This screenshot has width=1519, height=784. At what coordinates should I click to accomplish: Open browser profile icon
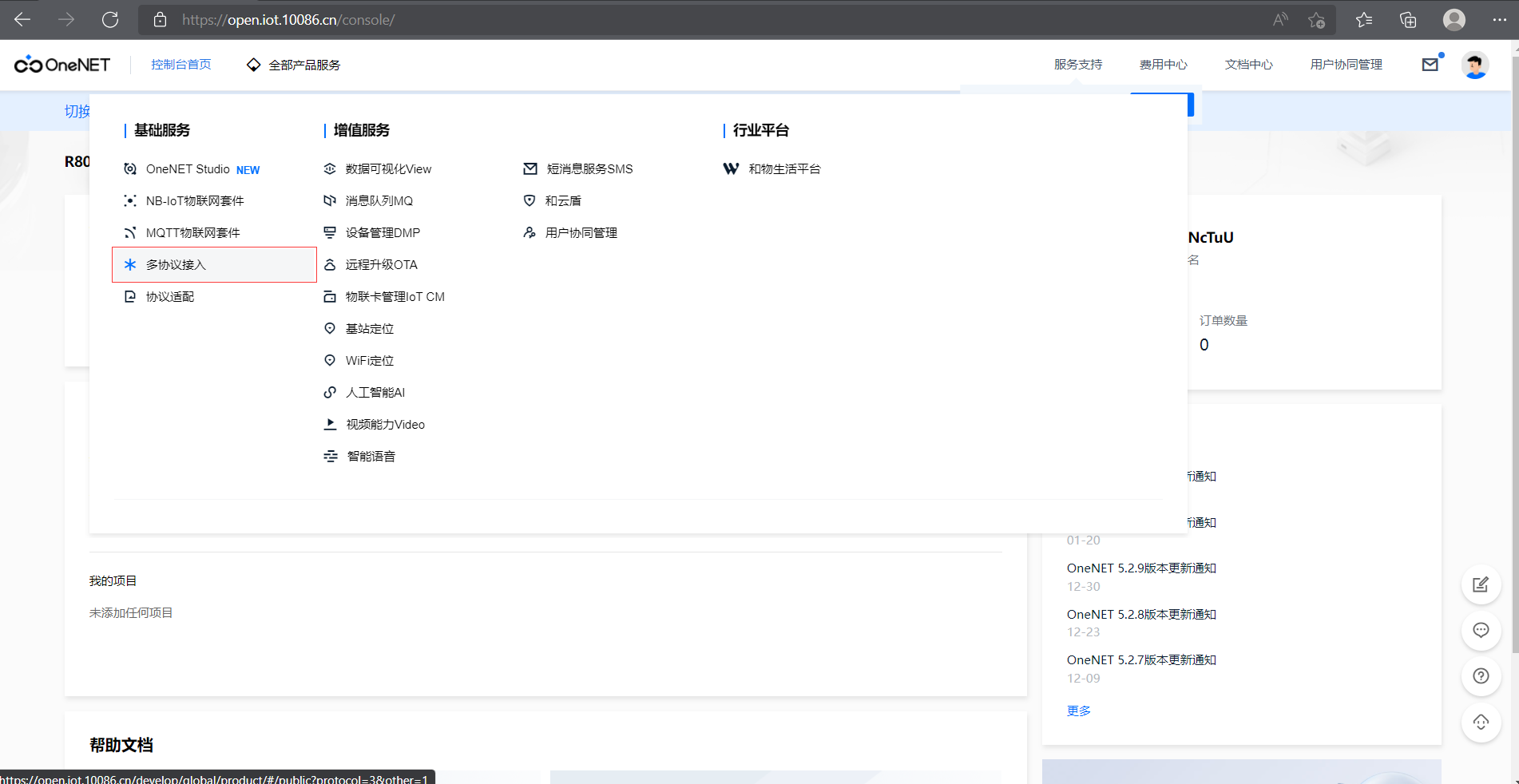(1454, 20)
